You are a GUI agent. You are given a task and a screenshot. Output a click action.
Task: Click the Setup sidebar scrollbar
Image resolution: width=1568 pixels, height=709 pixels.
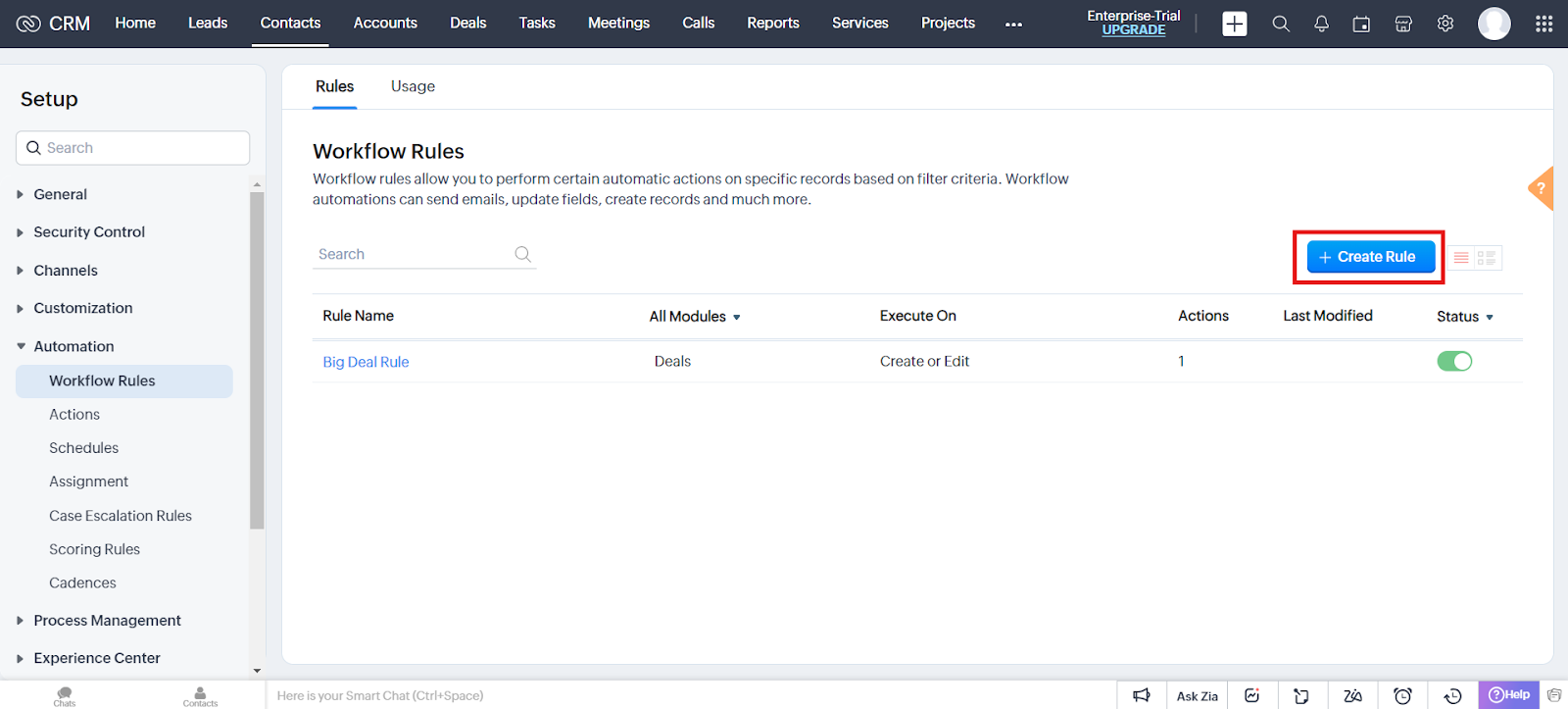click(257, 360)
